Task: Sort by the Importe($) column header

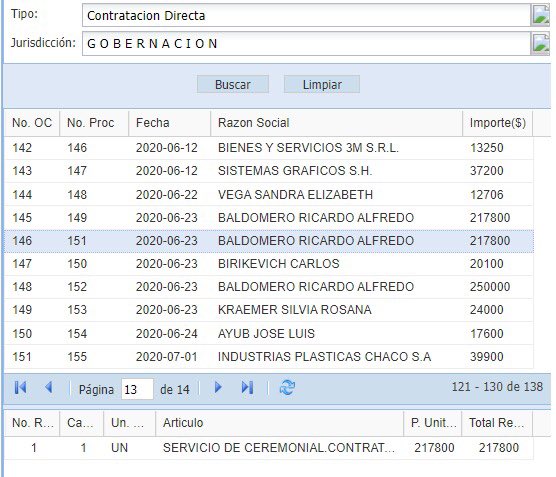Action: [x=497, y=123]
